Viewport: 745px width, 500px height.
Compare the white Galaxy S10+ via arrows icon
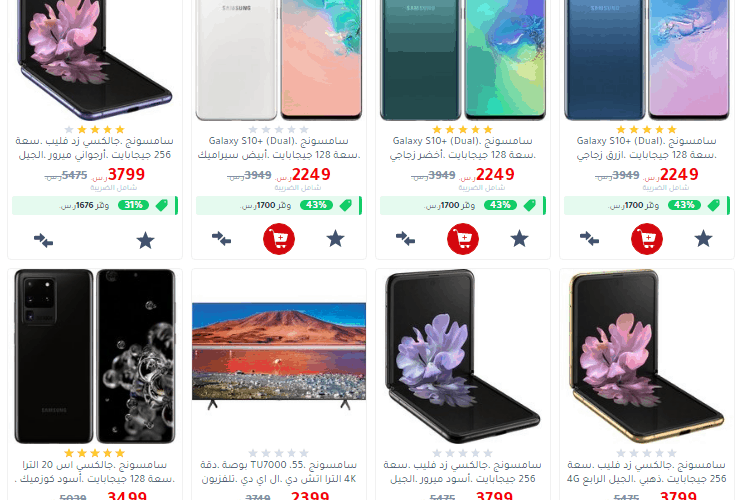click(x=221, y=239)
